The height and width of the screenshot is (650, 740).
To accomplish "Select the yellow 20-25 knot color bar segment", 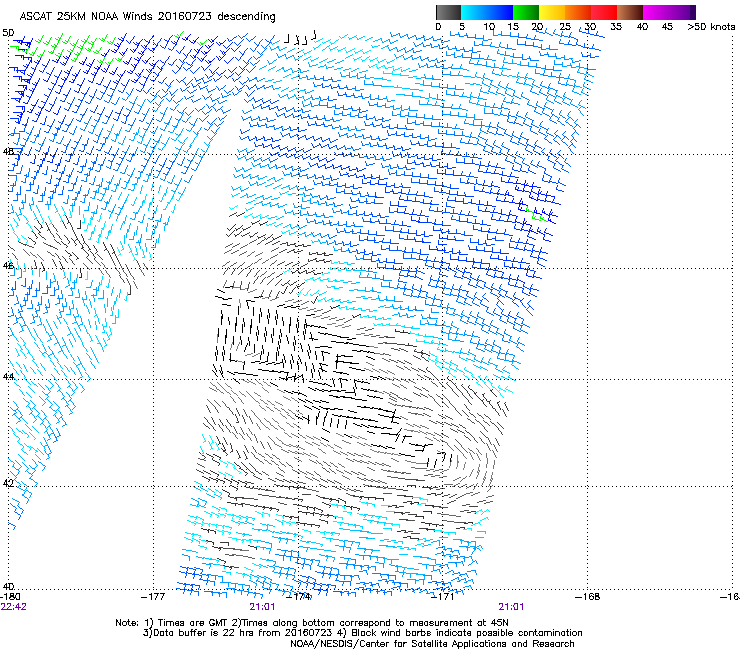I will point(552,12).
